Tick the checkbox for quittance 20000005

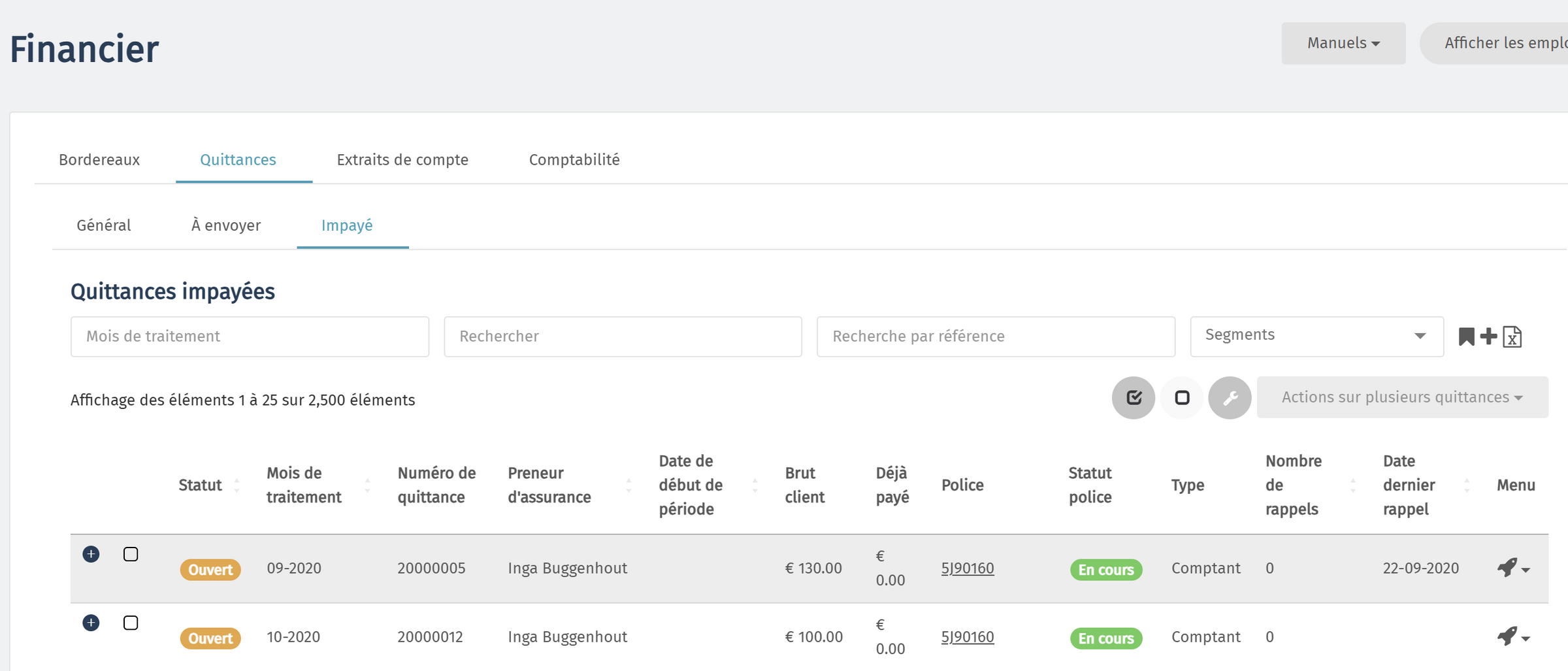pyautogui.click(x=131, y=554)
